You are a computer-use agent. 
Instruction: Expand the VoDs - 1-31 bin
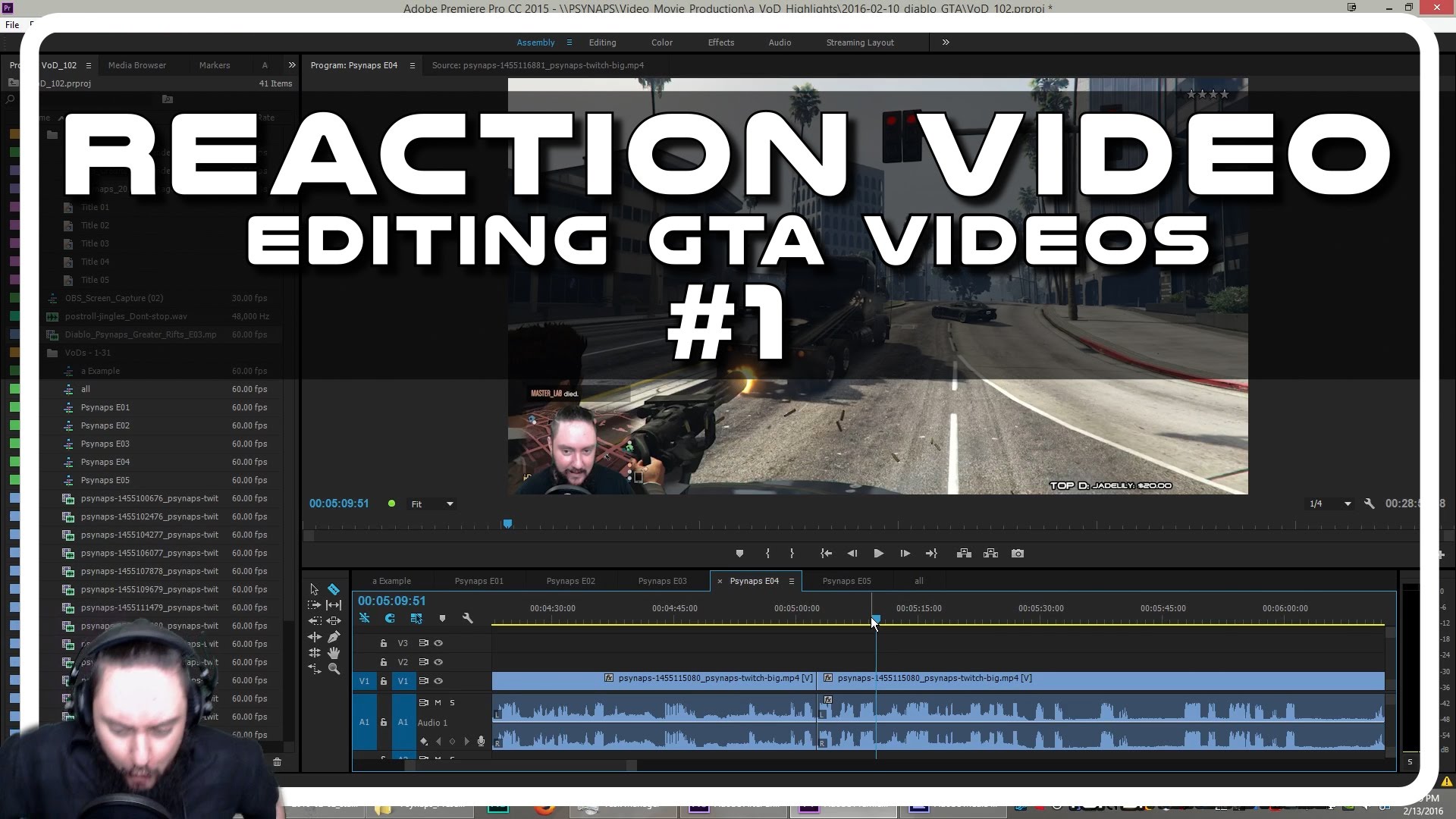[52, 353]
